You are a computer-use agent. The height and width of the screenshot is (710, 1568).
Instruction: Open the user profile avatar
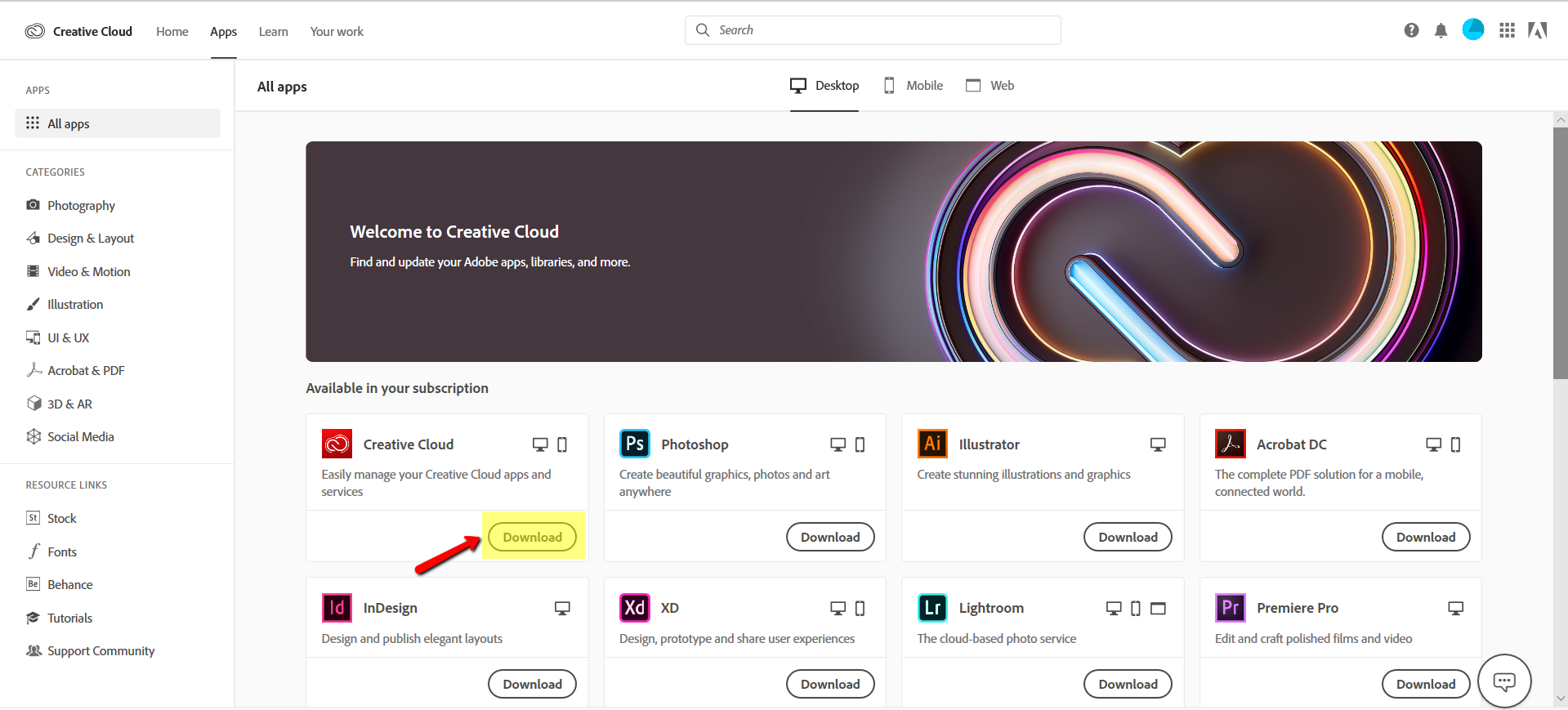pos(1473,29)
